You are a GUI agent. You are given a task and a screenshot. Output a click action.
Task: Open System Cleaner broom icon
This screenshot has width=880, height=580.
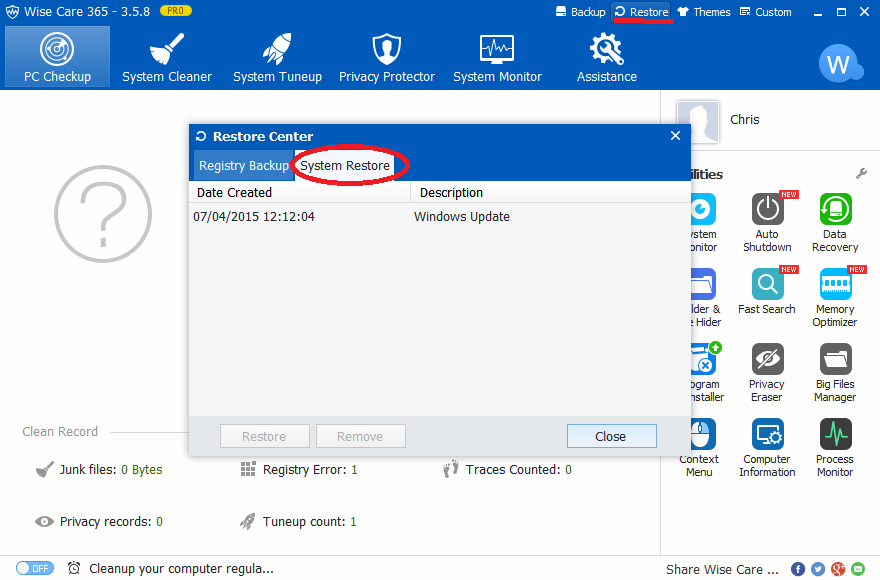[167, 49]
